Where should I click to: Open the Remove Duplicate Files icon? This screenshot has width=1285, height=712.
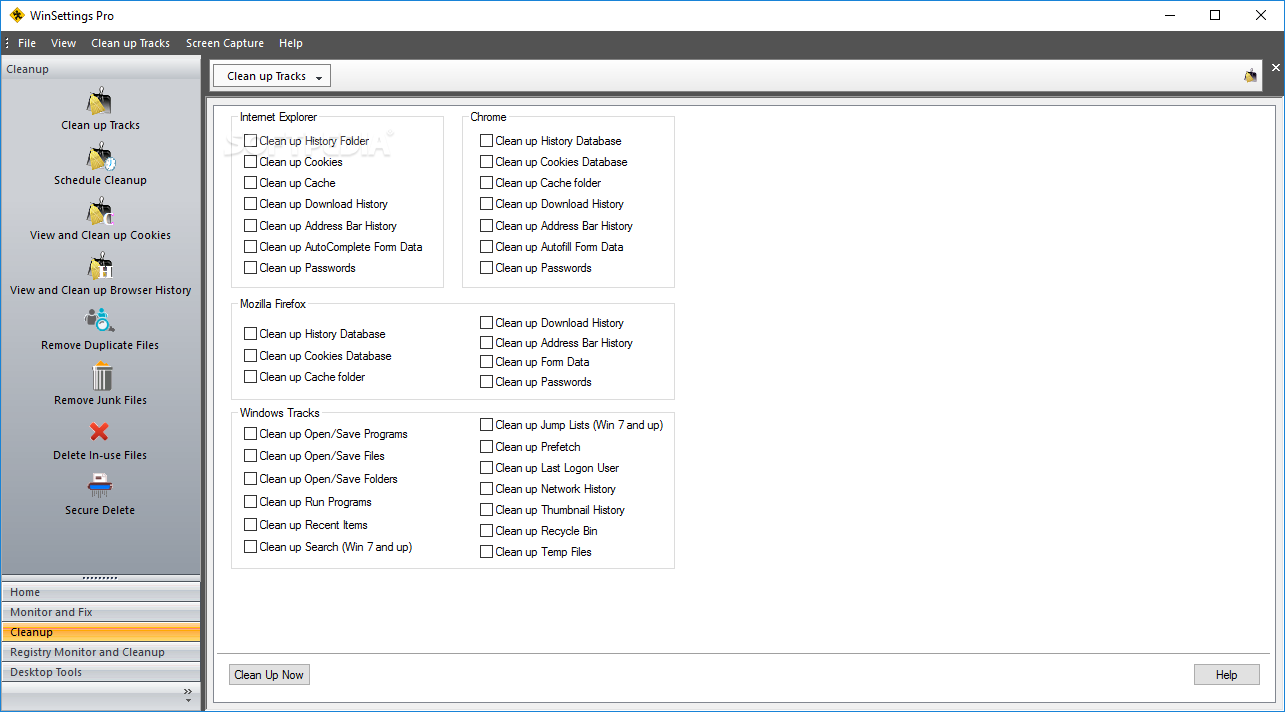(x=100, y=321)
